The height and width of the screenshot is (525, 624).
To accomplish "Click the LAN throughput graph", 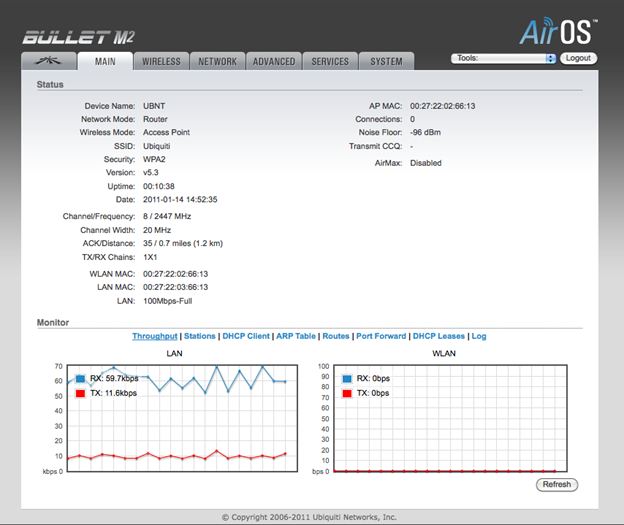I will point(182,418).
